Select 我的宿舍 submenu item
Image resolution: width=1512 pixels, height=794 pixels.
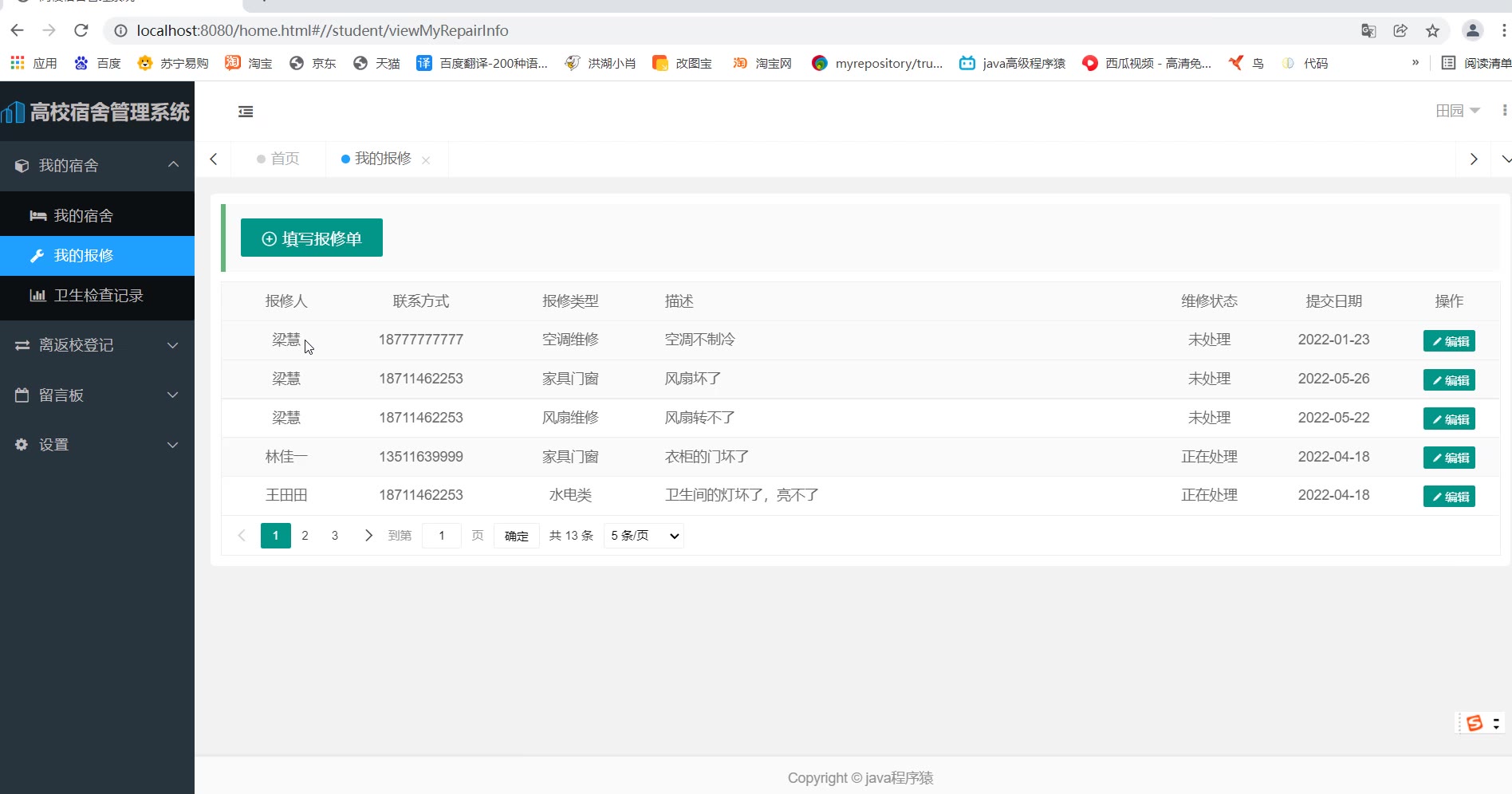point(97,216)
